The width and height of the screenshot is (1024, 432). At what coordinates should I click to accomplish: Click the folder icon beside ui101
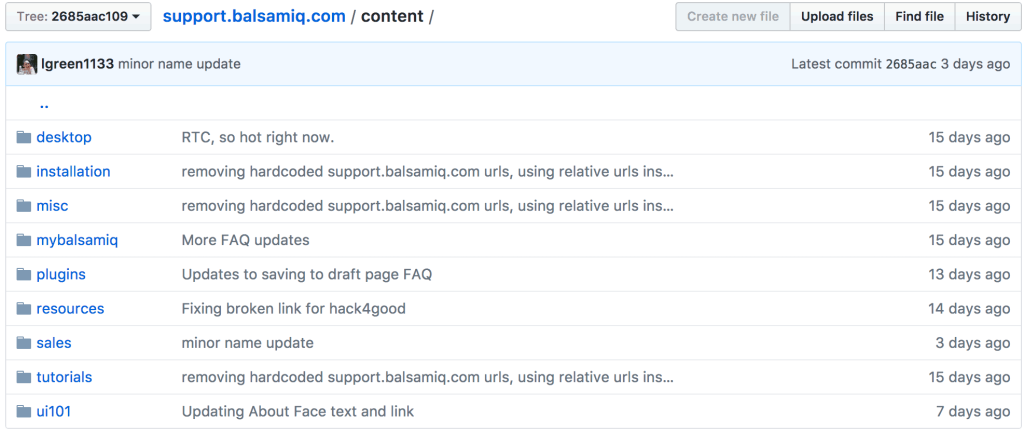tap(24, 411)
